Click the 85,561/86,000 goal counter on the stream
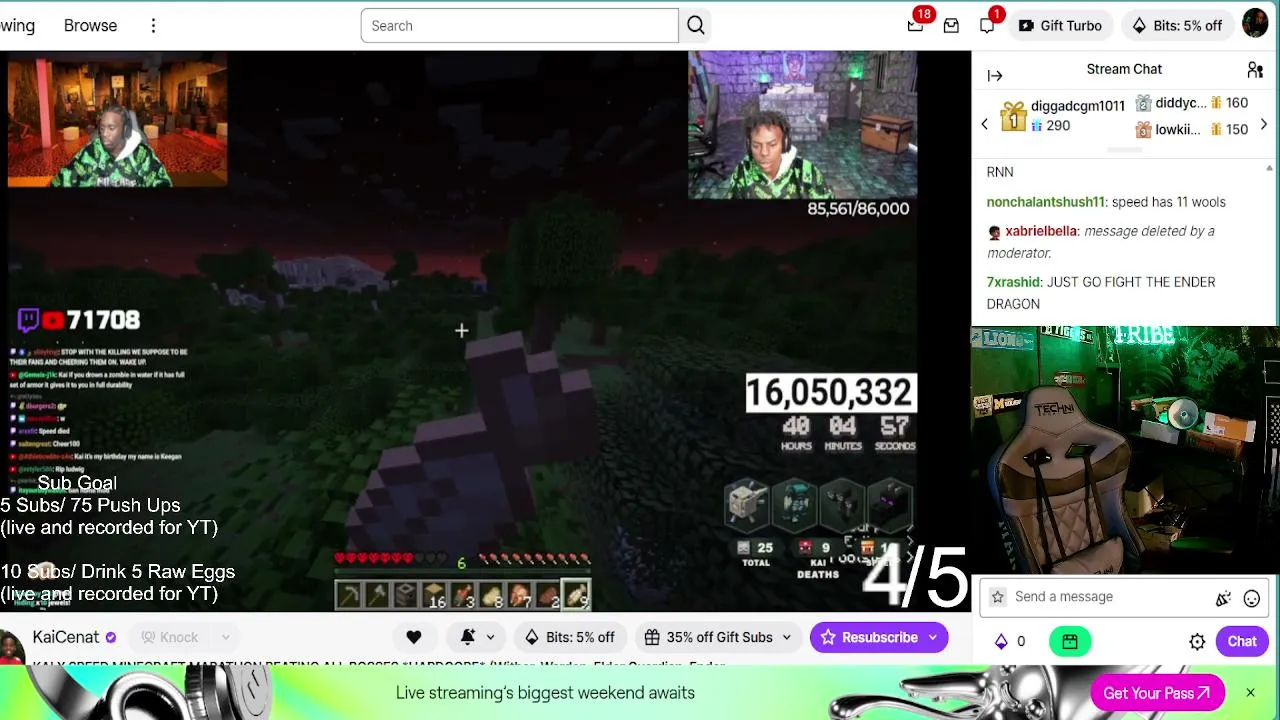 point(858,209)
